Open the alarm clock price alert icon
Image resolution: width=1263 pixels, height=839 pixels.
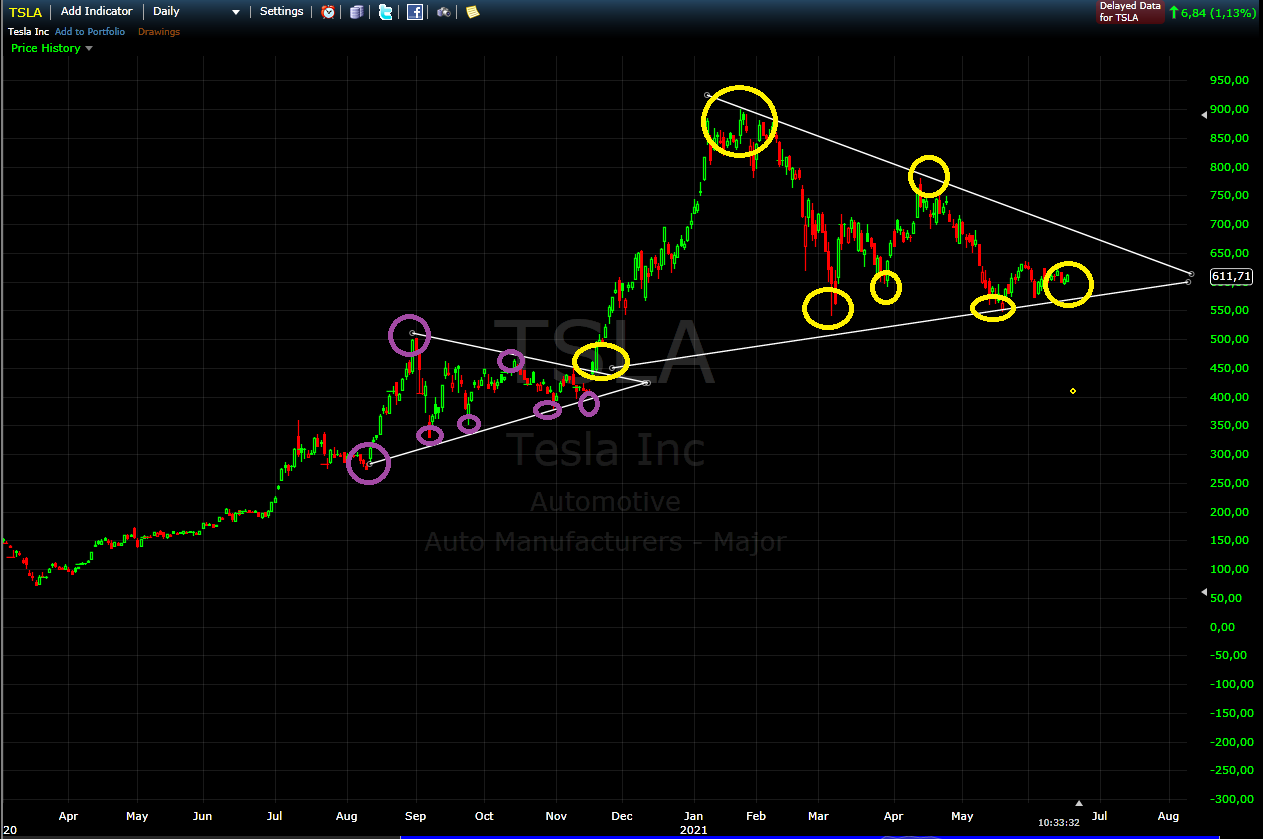[328, 12]
